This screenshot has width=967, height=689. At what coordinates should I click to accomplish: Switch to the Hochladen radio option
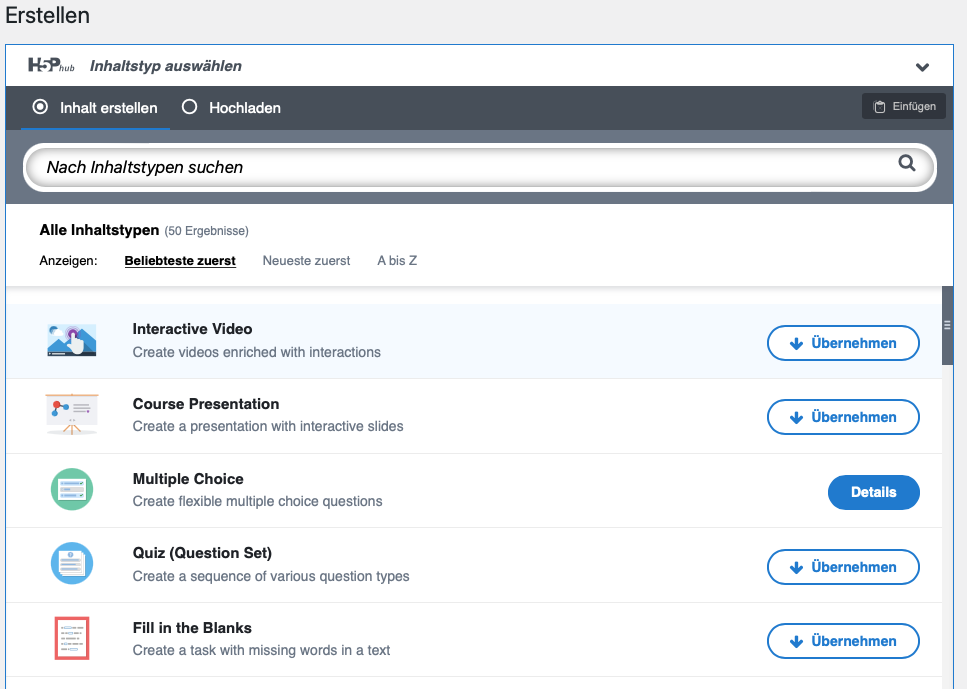[189, 108]
